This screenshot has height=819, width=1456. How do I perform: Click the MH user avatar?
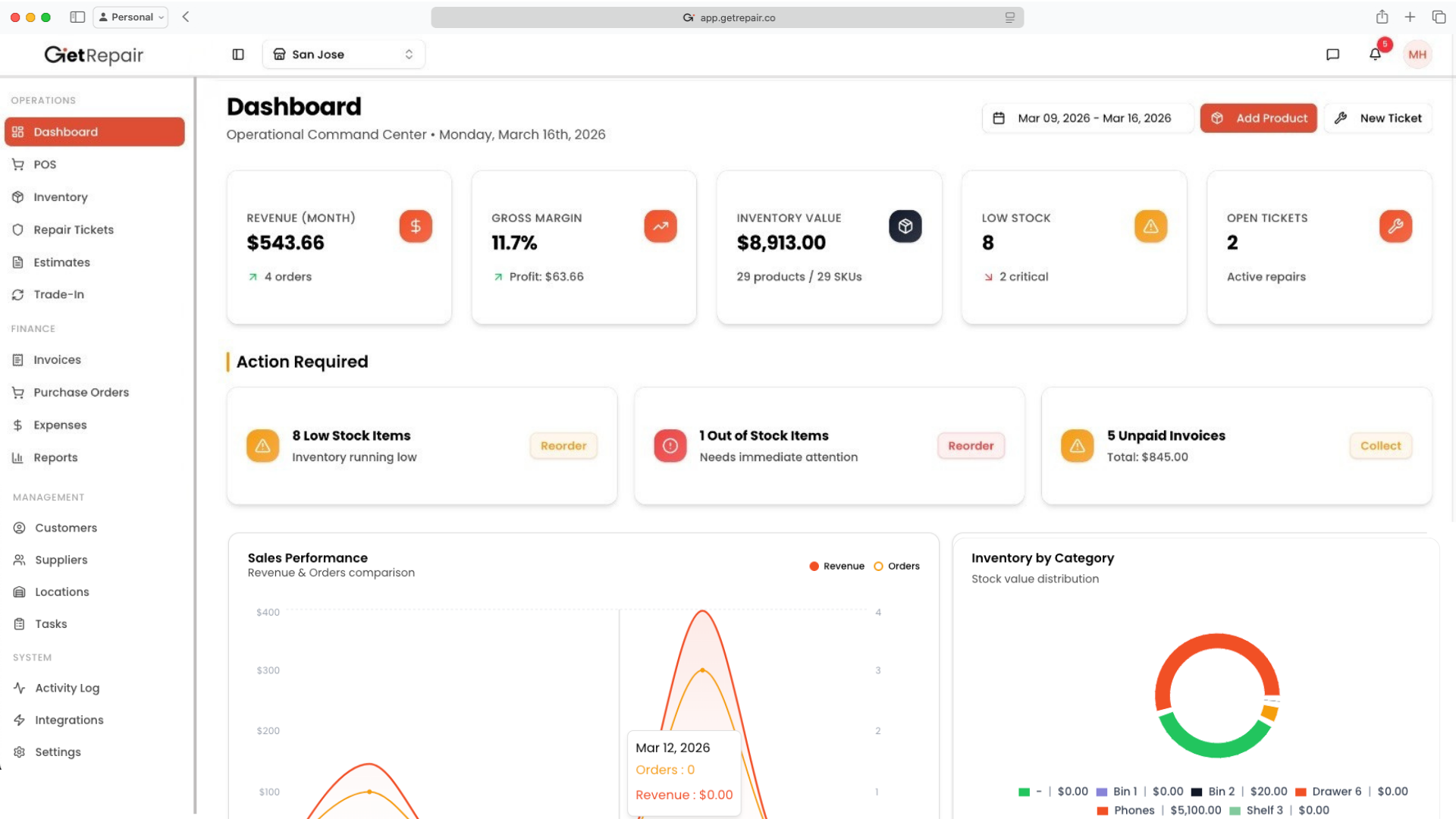click(x=1417, y=54)
